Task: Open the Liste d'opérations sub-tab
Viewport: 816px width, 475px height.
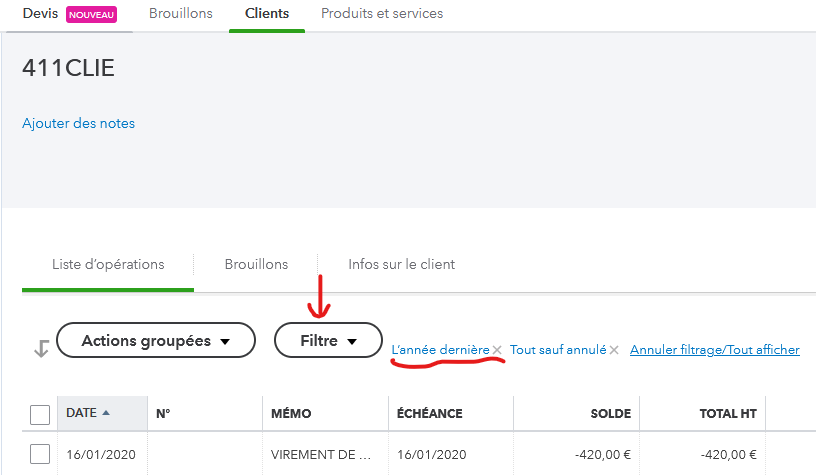Action: (x=108, y=265)
